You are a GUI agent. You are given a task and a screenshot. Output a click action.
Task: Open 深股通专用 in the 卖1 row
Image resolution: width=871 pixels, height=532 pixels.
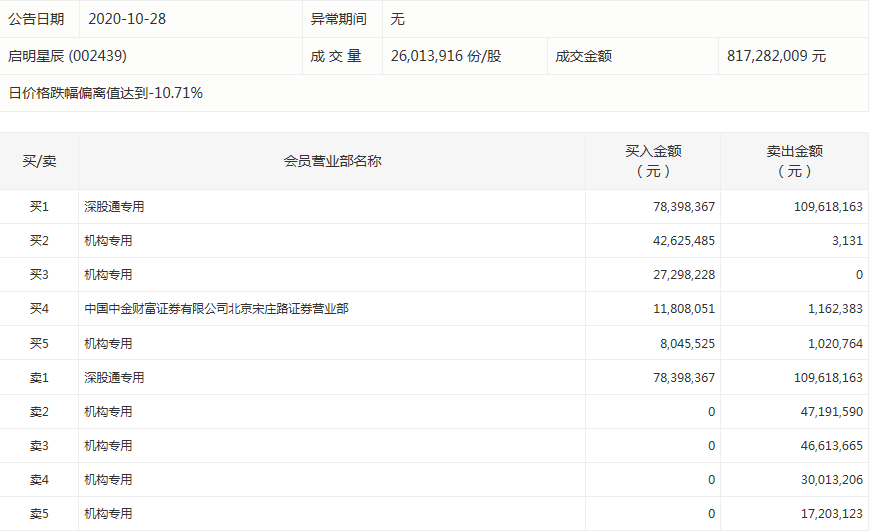click(x=114, y=378)
